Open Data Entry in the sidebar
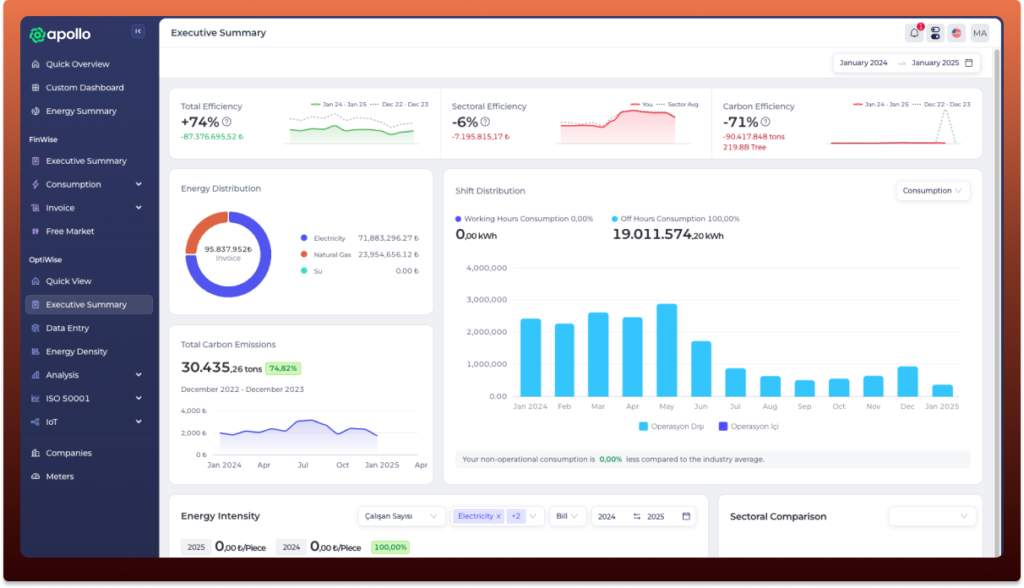1024x588 pixels. [x=67, y=328]
